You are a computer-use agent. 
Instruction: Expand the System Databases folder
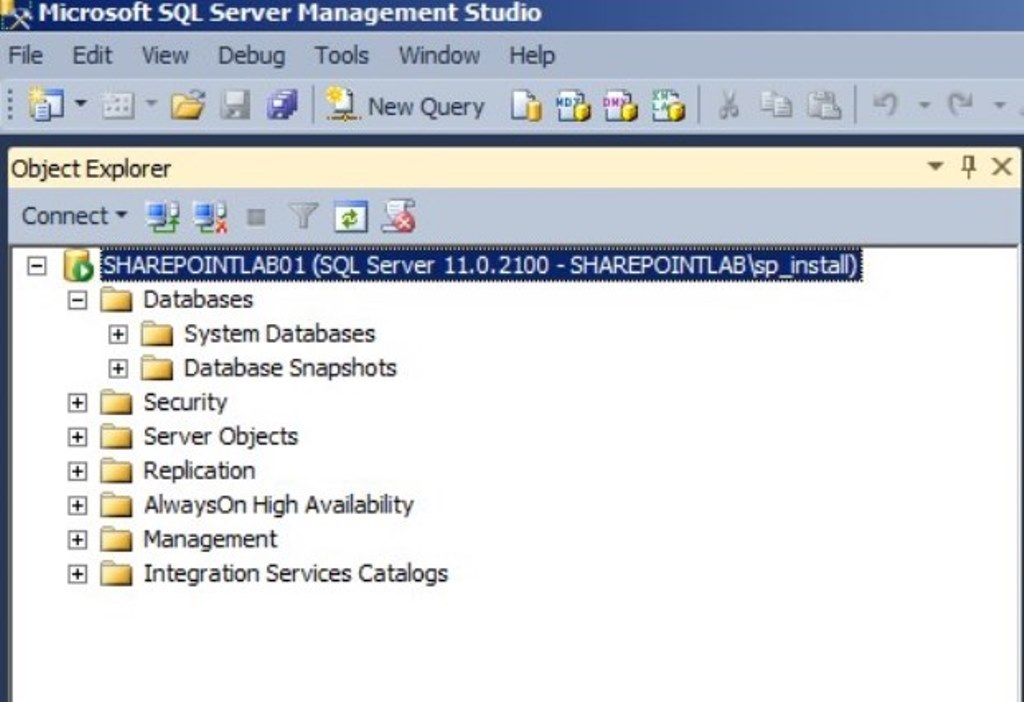tap(118, 335)
